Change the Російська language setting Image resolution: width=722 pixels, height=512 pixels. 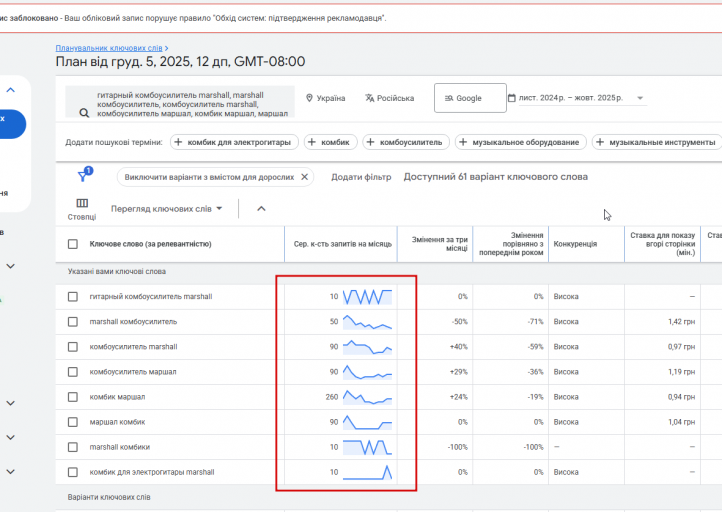390,98
